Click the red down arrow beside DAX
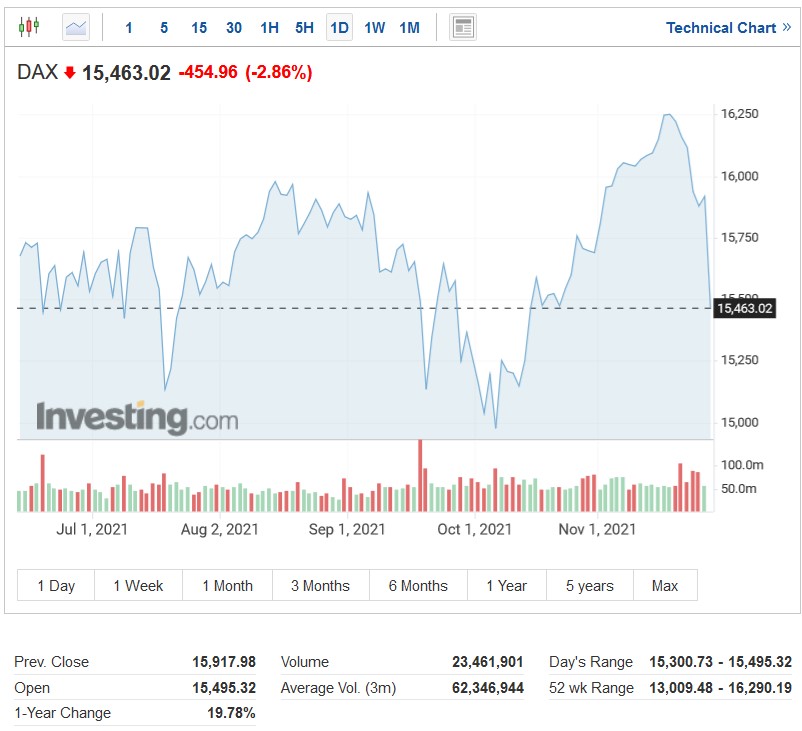The image size is (802, 731). point(70,73)
